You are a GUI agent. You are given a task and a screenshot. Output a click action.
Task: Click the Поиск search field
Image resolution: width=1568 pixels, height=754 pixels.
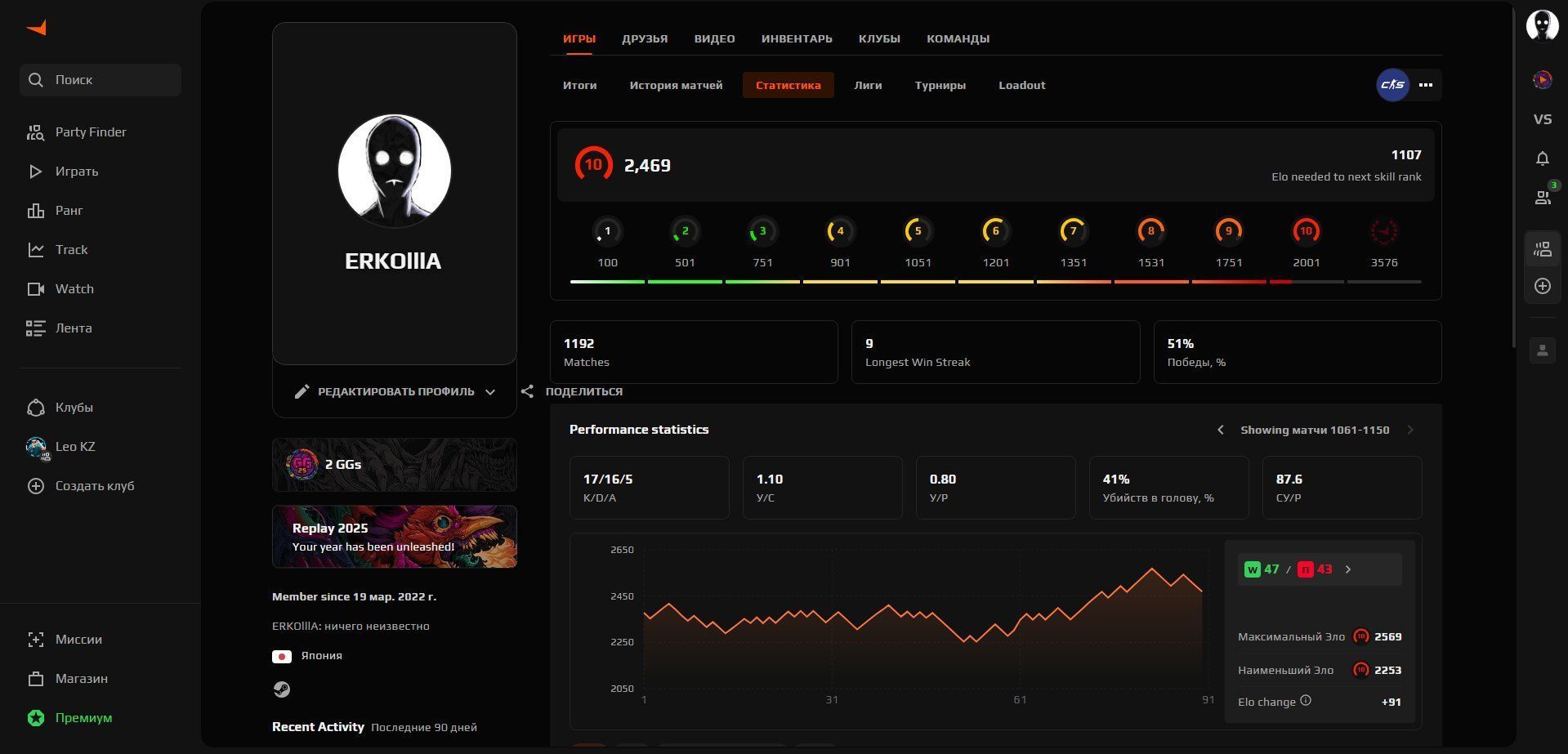[101, 80]
